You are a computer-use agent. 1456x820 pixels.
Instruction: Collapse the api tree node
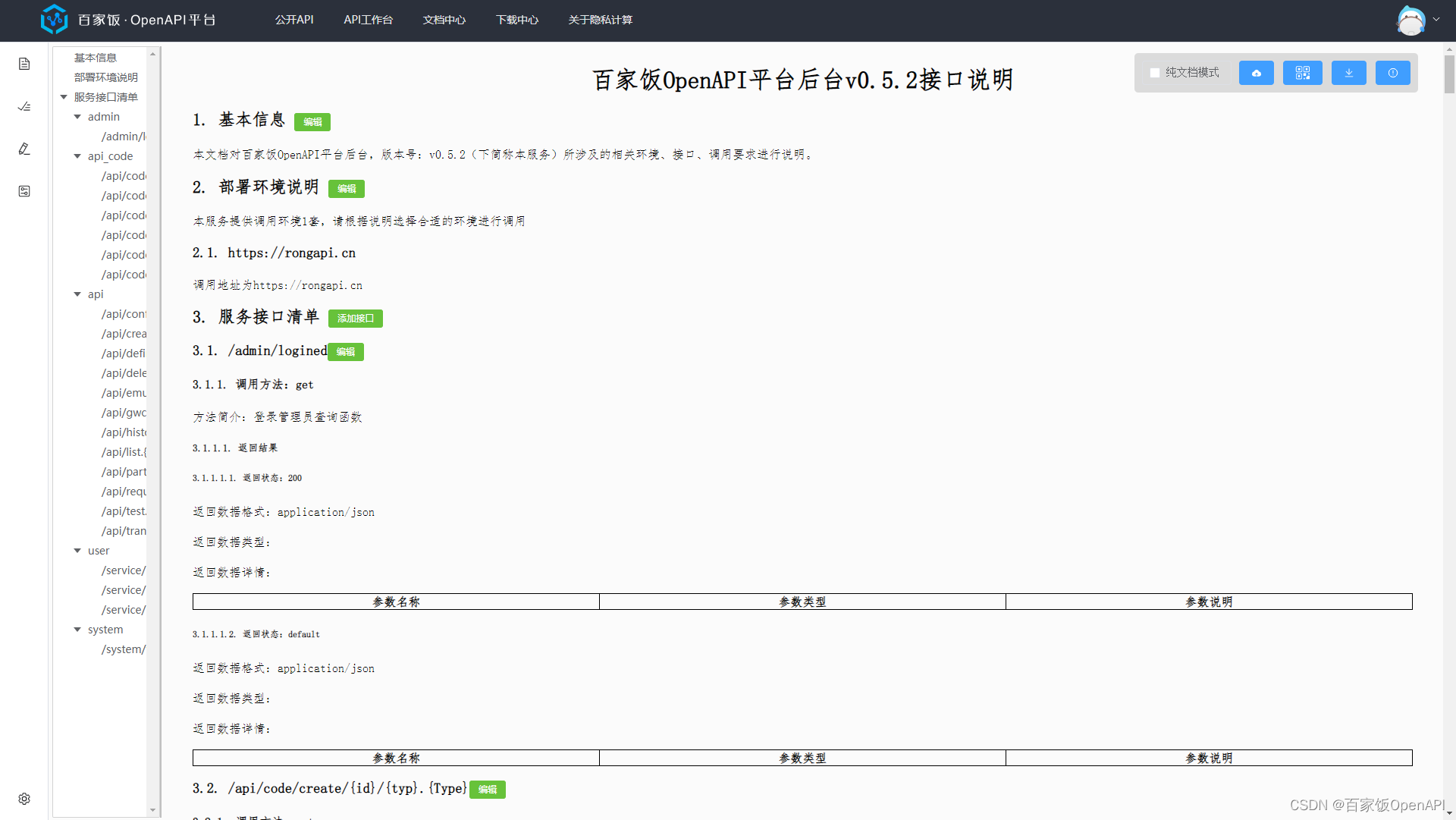pos(77,294)
